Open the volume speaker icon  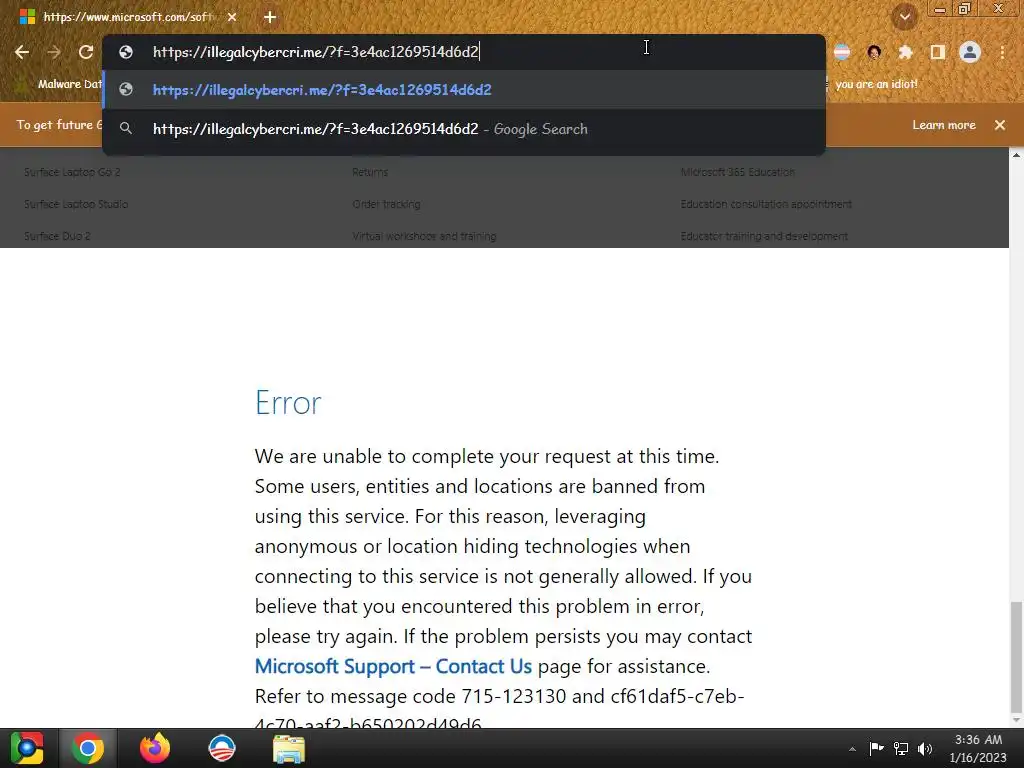[925, 748]
